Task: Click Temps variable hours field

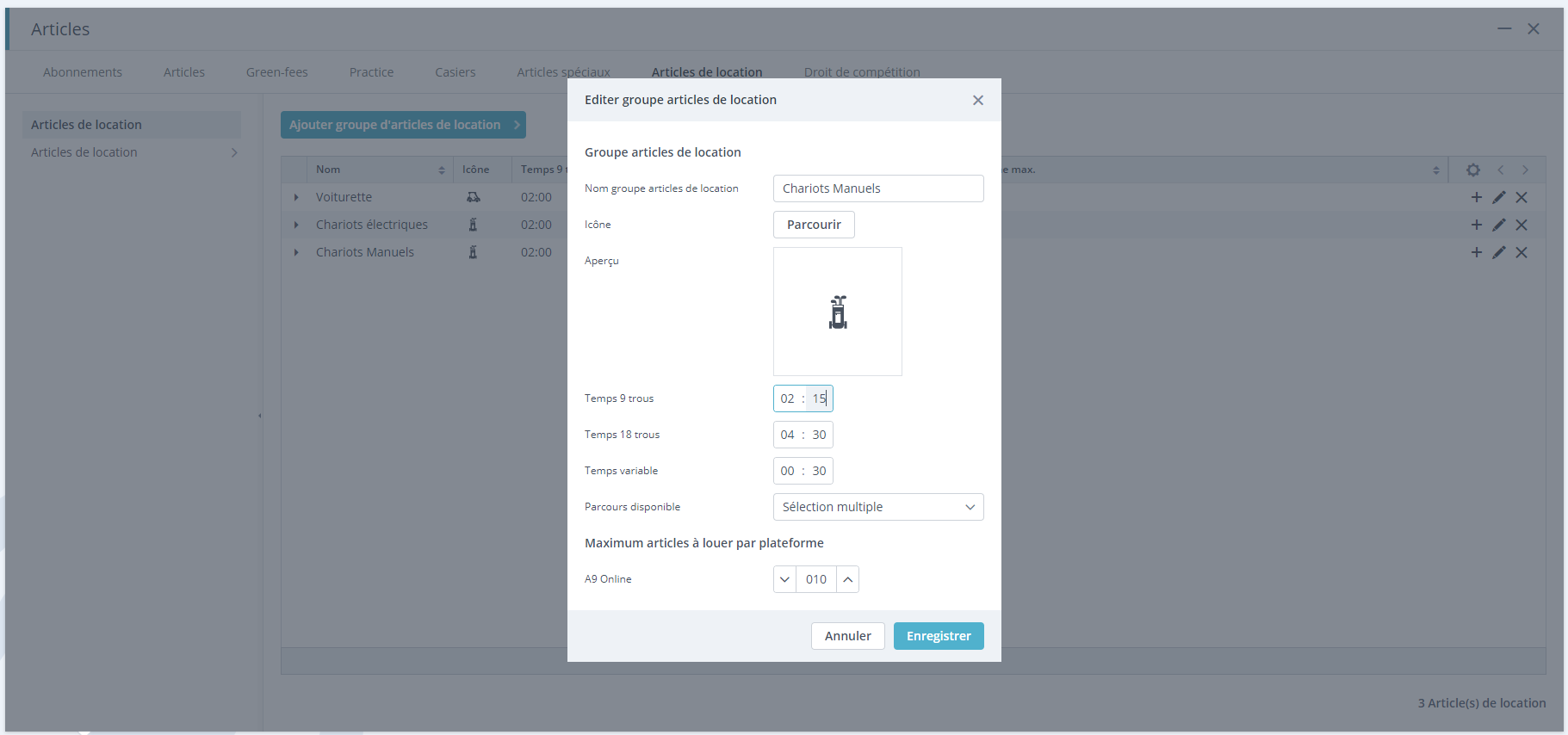Action: [x=787, y=471]
